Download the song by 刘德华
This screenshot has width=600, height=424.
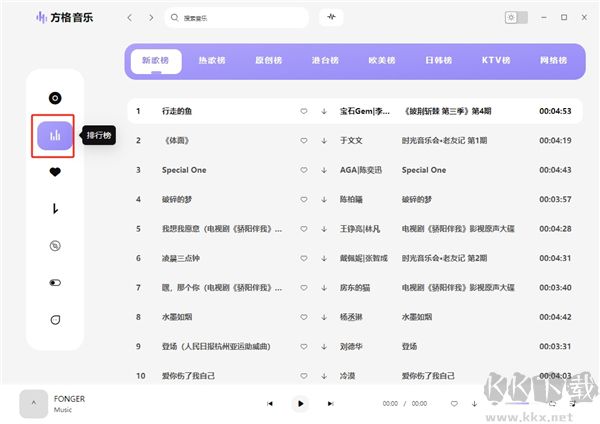tap(324, 347)
